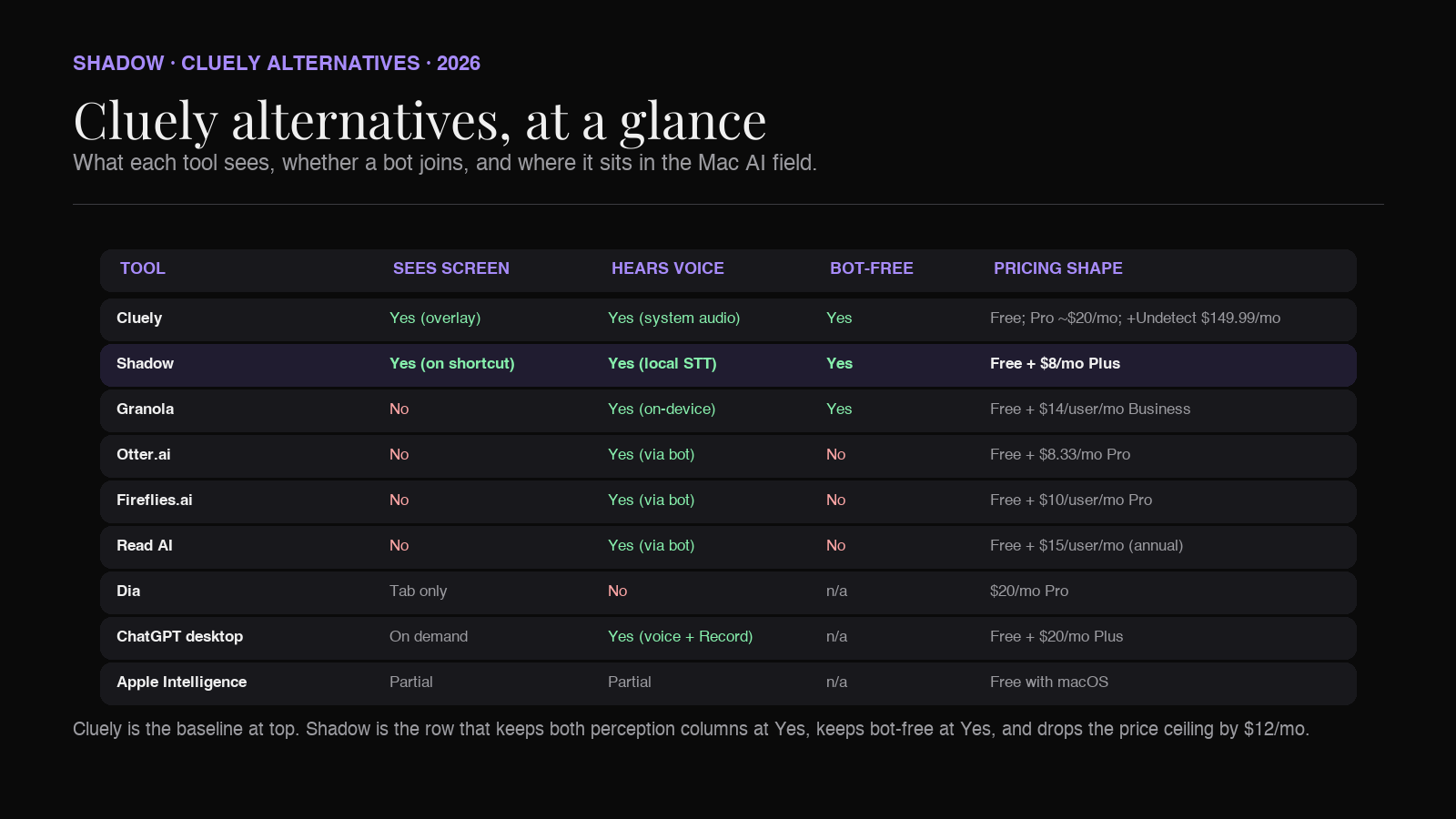Click Bot-free 'Yes' in Granola row
The height and width of the screenshot is (819, 1456).
839,409
